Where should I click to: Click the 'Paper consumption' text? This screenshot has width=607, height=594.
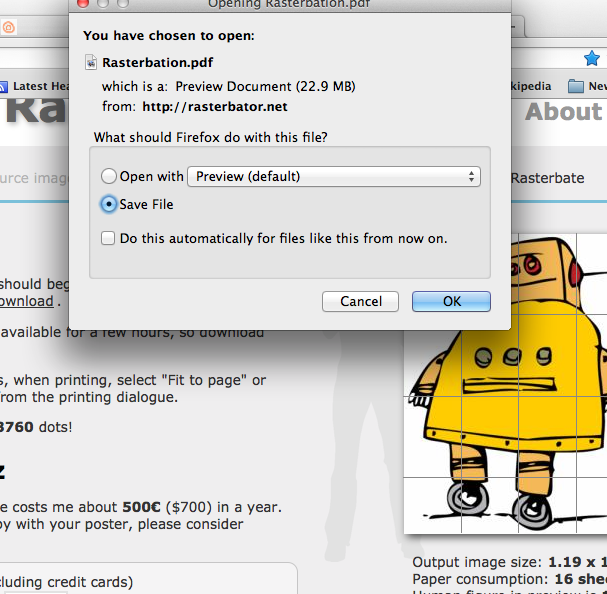(x=480, y=579)
